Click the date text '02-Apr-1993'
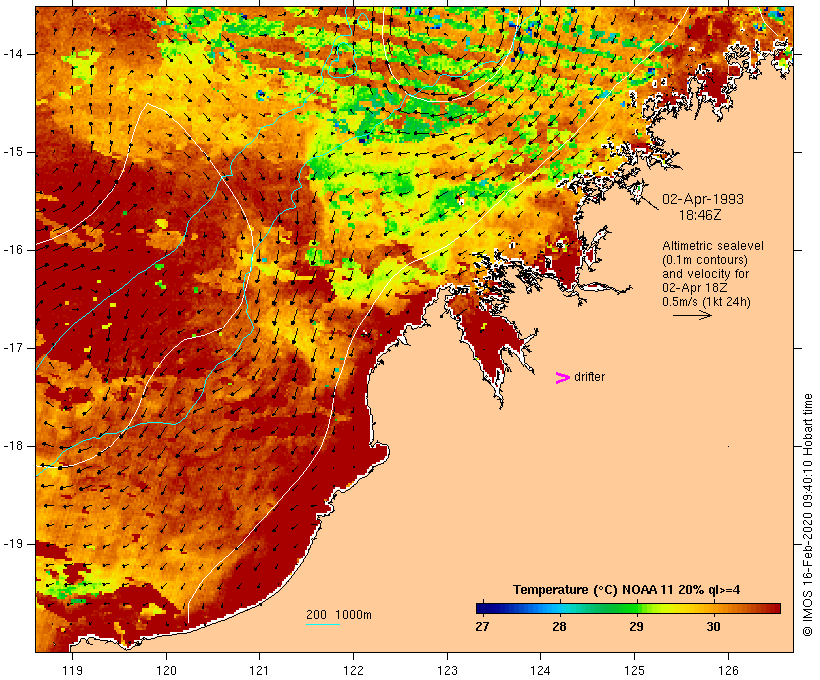Screen dimensions: 820x680 pyautogui.click(x=702, y=199)
